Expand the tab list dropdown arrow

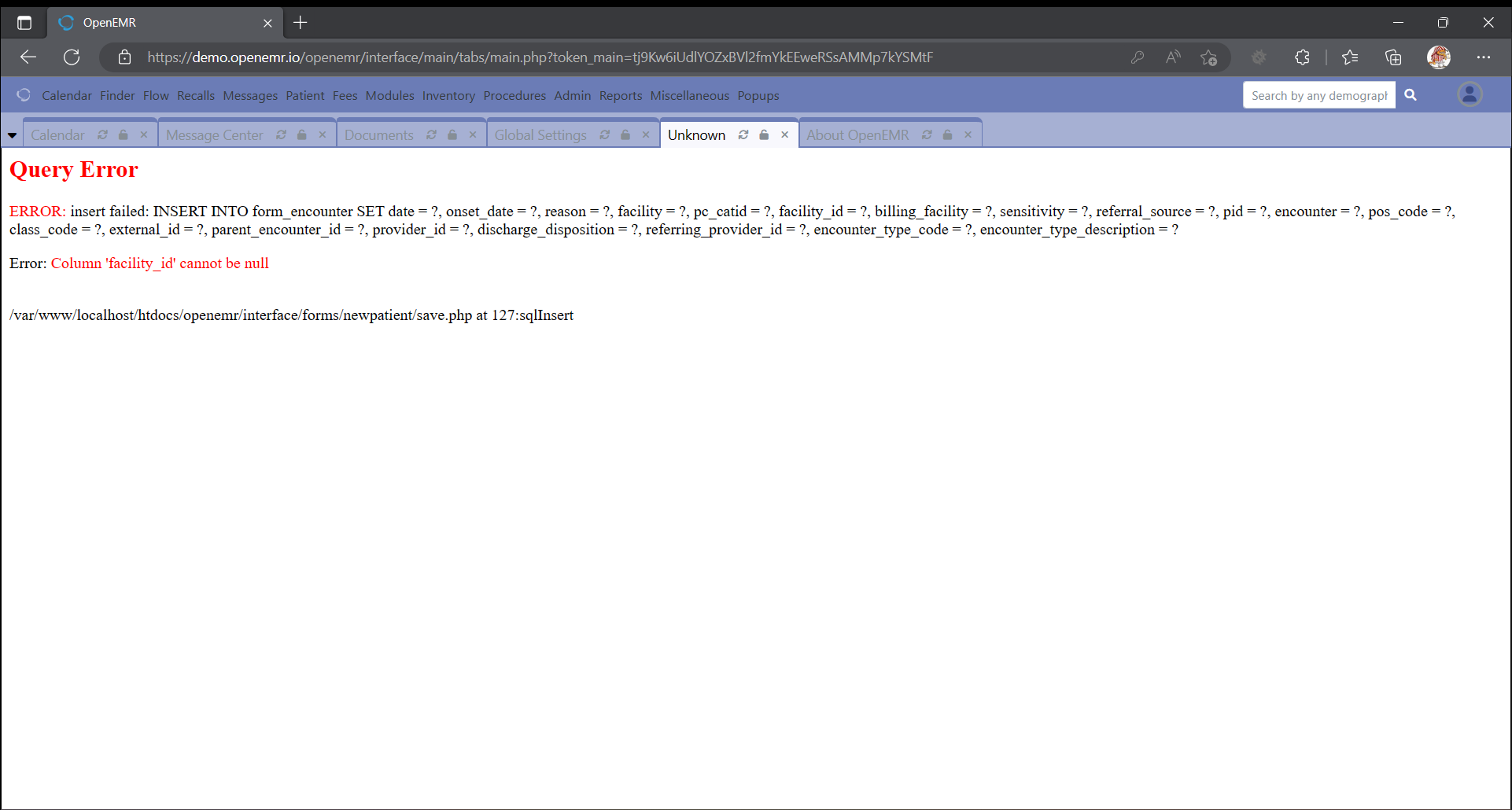(13, 134)
